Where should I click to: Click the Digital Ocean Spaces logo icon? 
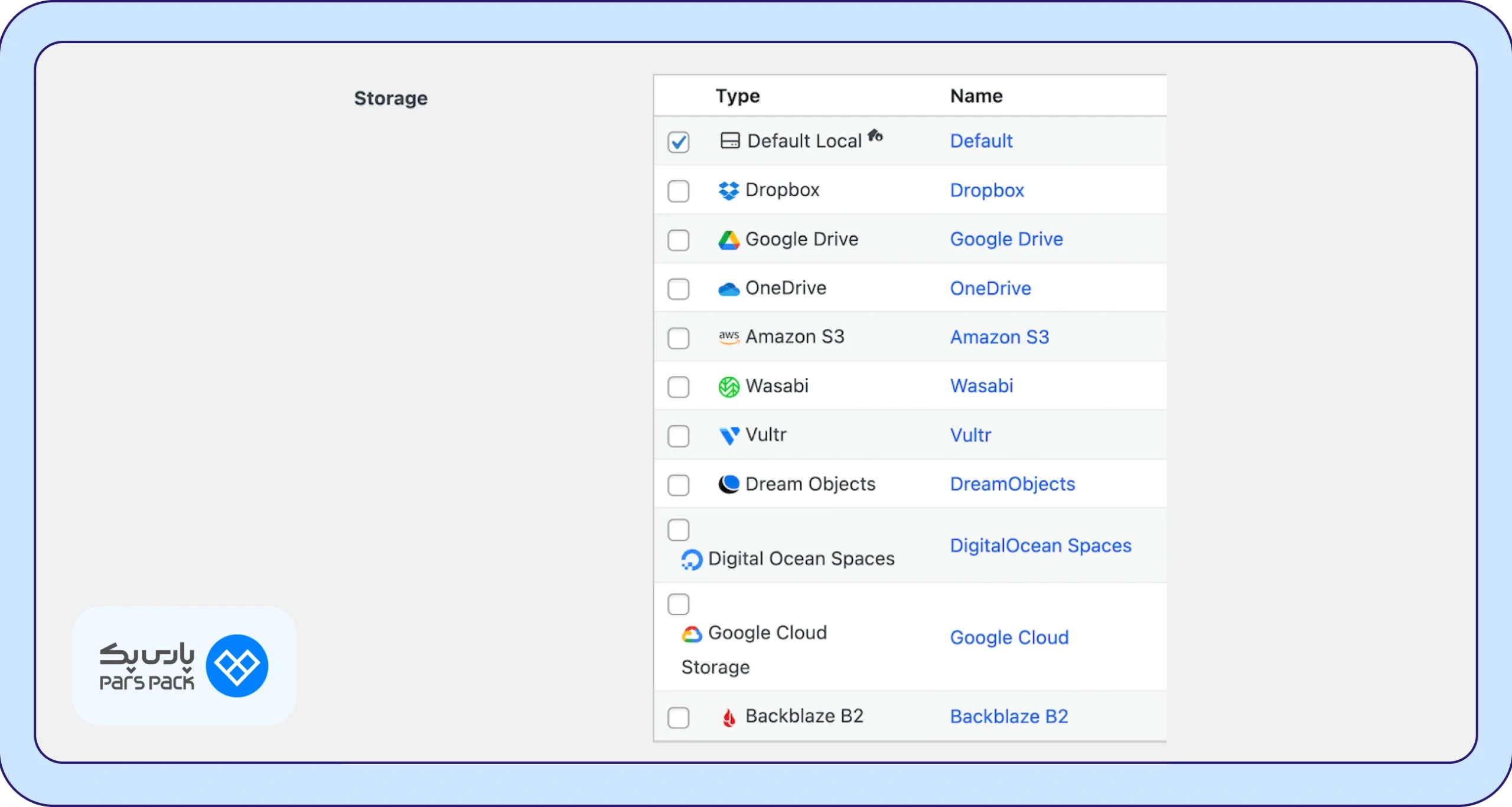click(692, 560)
